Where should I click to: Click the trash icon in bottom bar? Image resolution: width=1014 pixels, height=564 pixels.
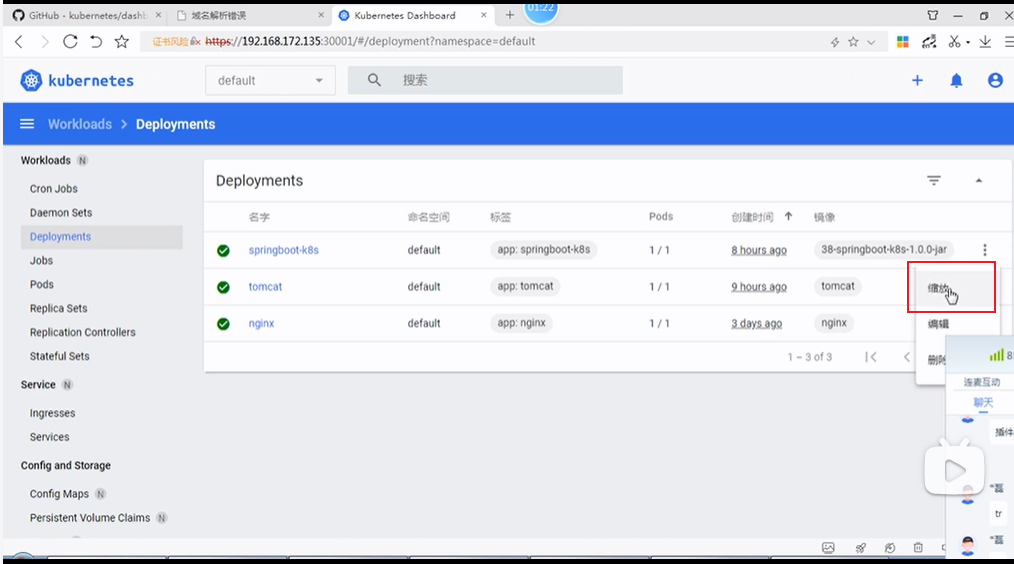(918, 547)
